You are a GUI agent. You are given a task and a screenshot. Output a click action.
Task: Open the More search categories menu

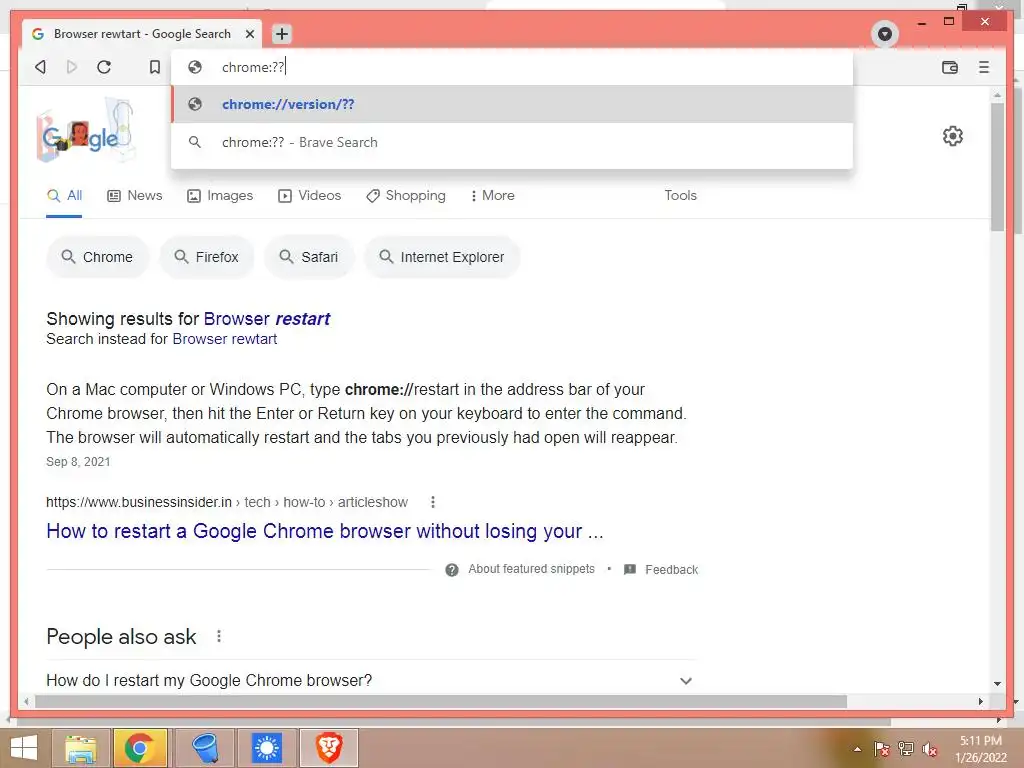(492, 196)
